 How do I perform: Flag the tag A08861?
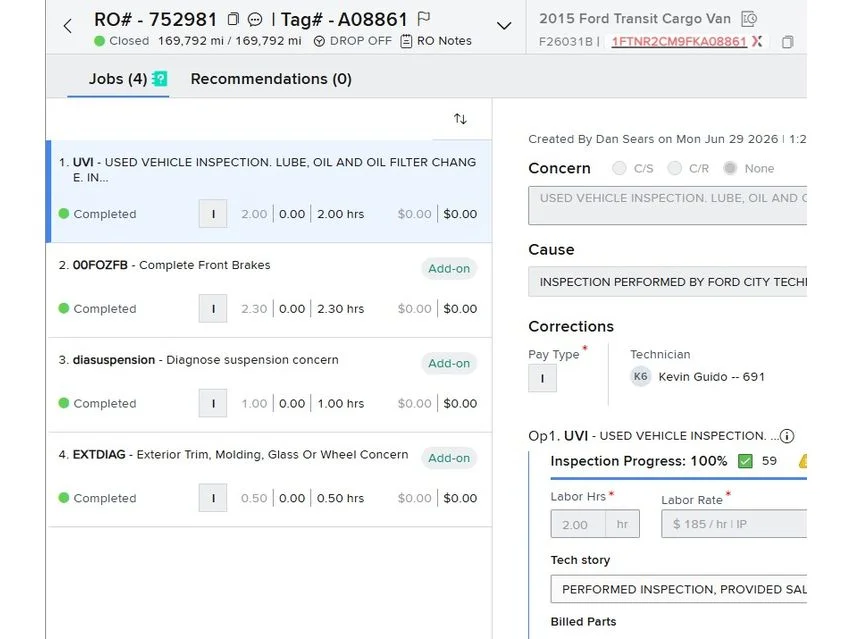coord(423,19)
